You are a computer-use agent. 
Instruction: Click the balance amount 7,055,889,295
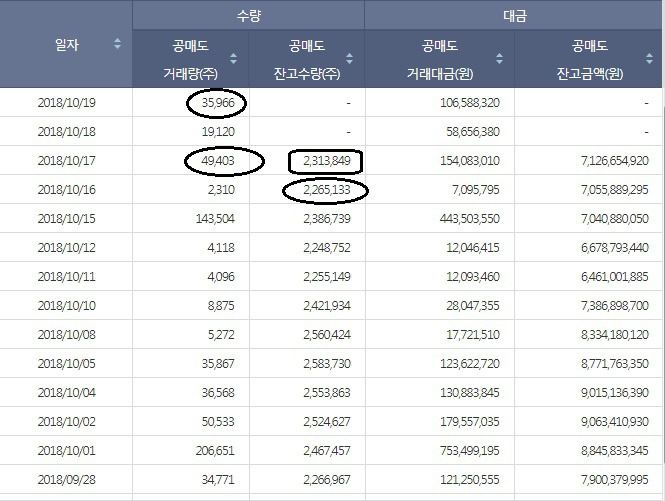click(615, 190)
